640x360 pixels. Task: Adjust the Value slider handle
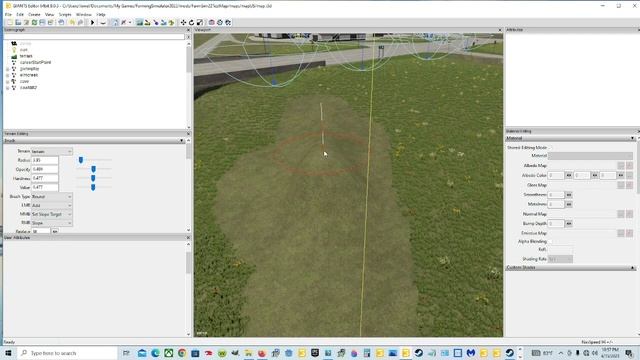point(93,187)
